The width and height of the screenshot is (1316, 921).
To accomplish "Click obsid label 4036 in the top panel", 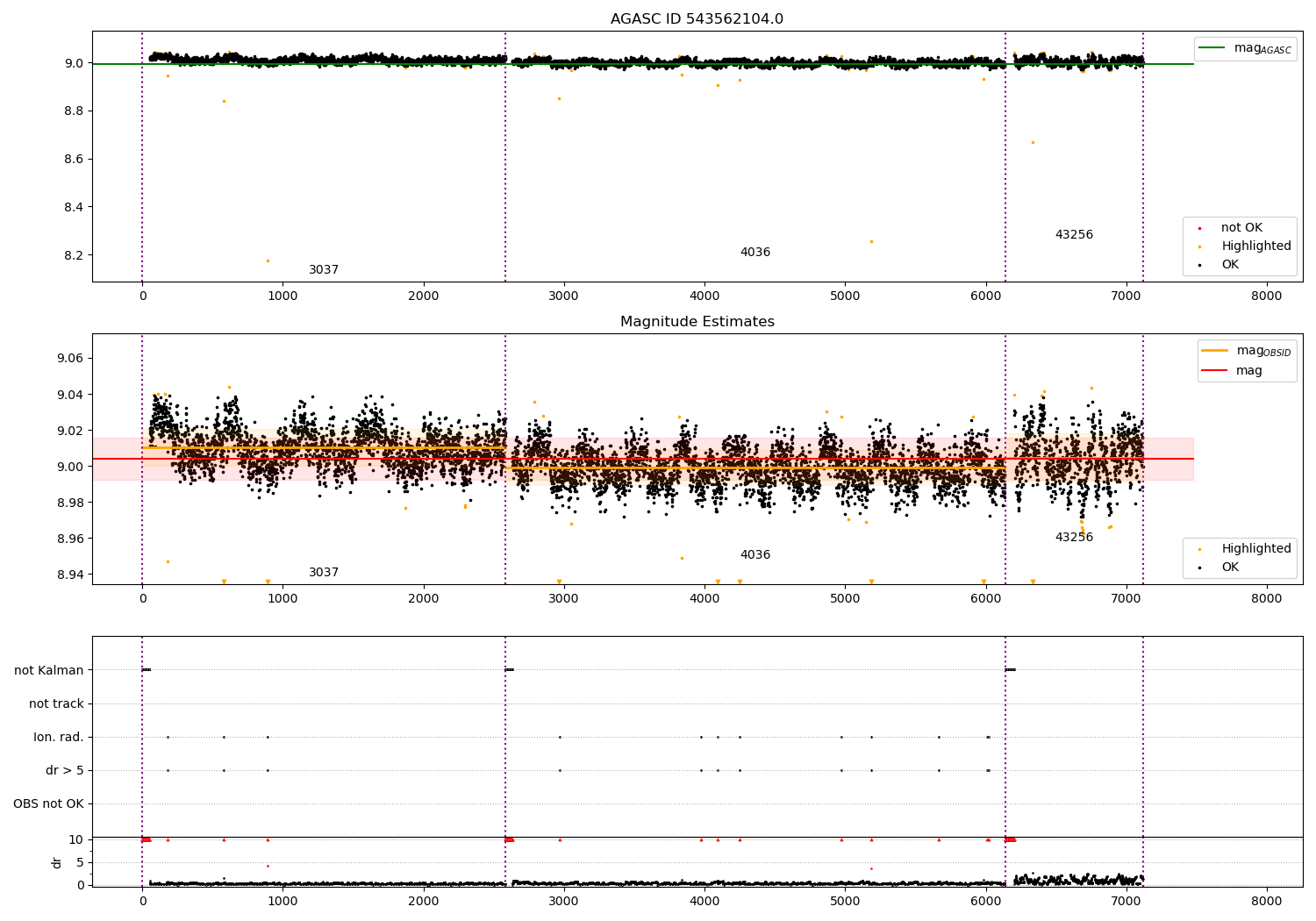I will point(755,253).
